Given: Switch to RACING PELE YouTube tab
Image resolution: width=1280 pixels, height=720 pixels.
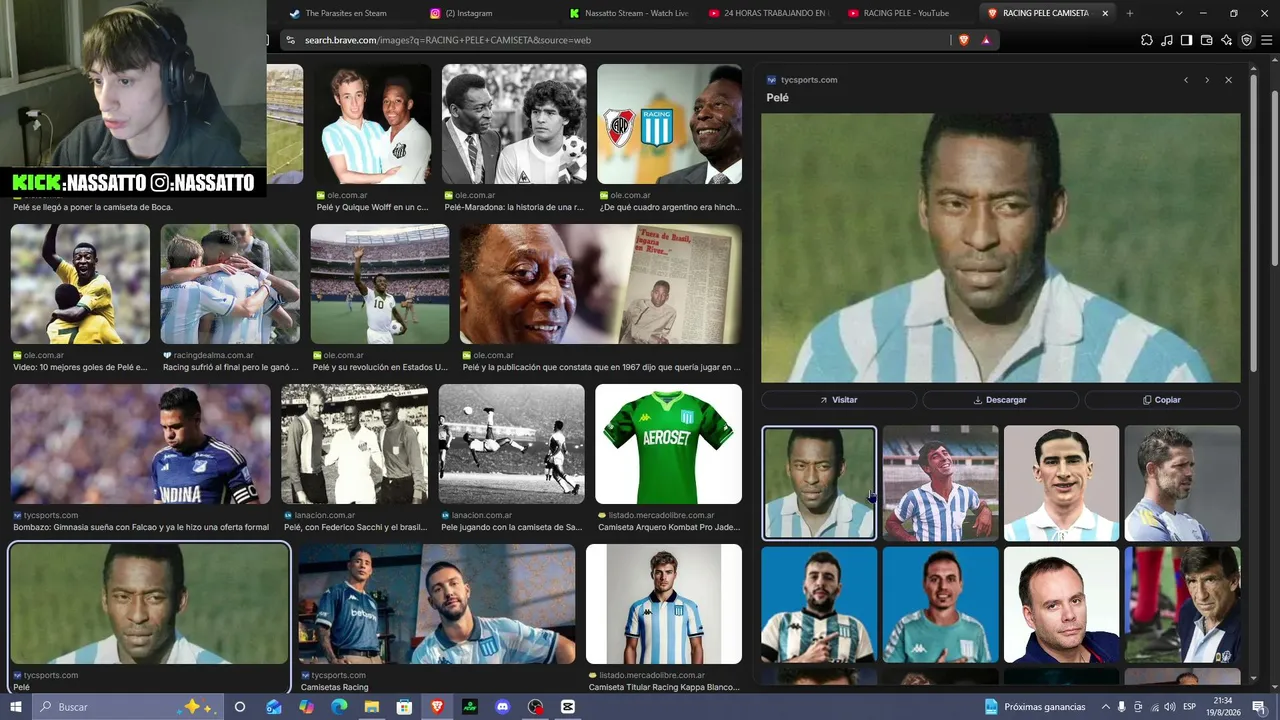Looking at the screenshot, I should (x=908, y=13).
